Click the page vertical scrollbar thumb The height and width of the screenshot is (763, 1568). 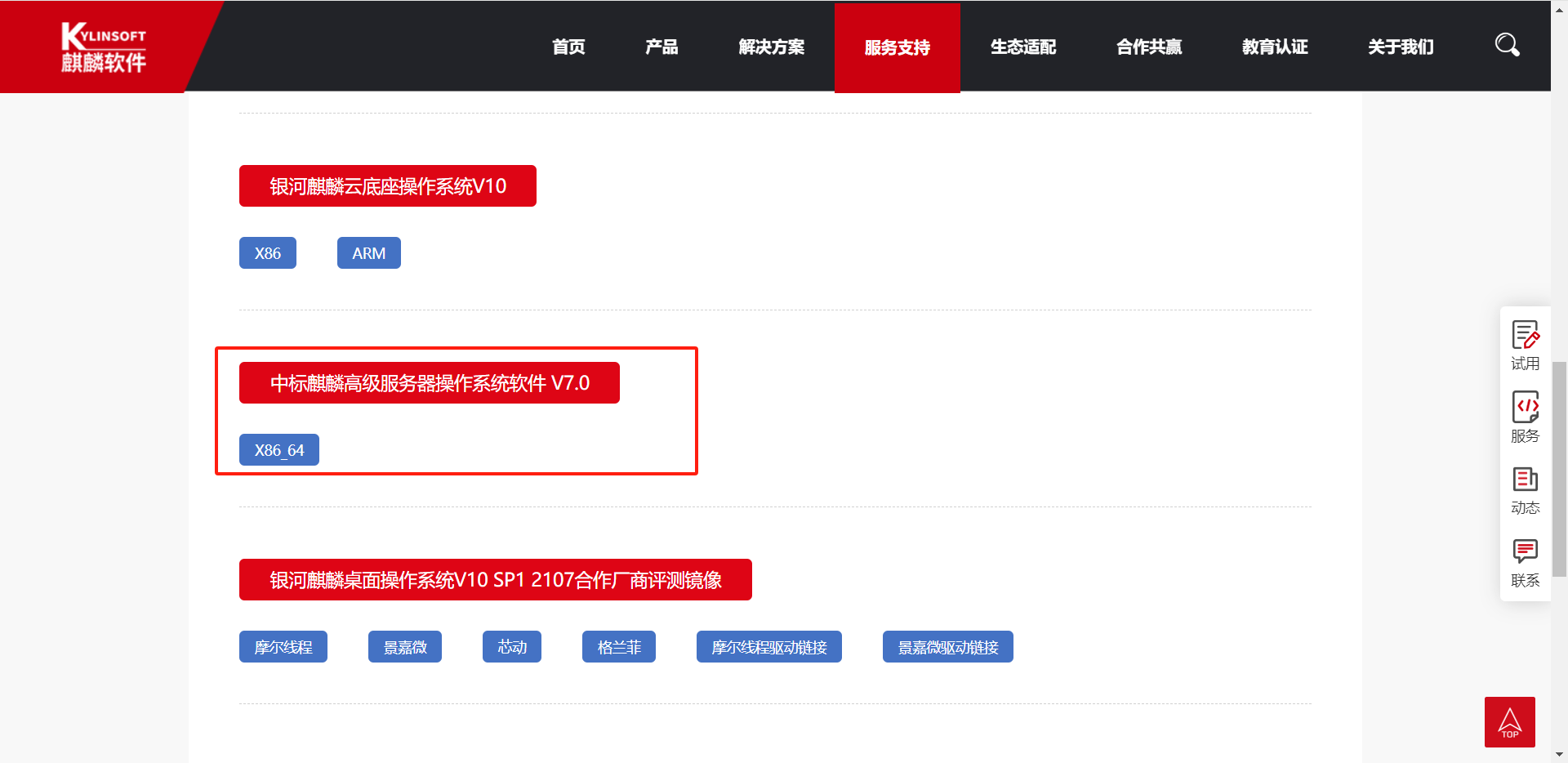tap(1559, 469)
